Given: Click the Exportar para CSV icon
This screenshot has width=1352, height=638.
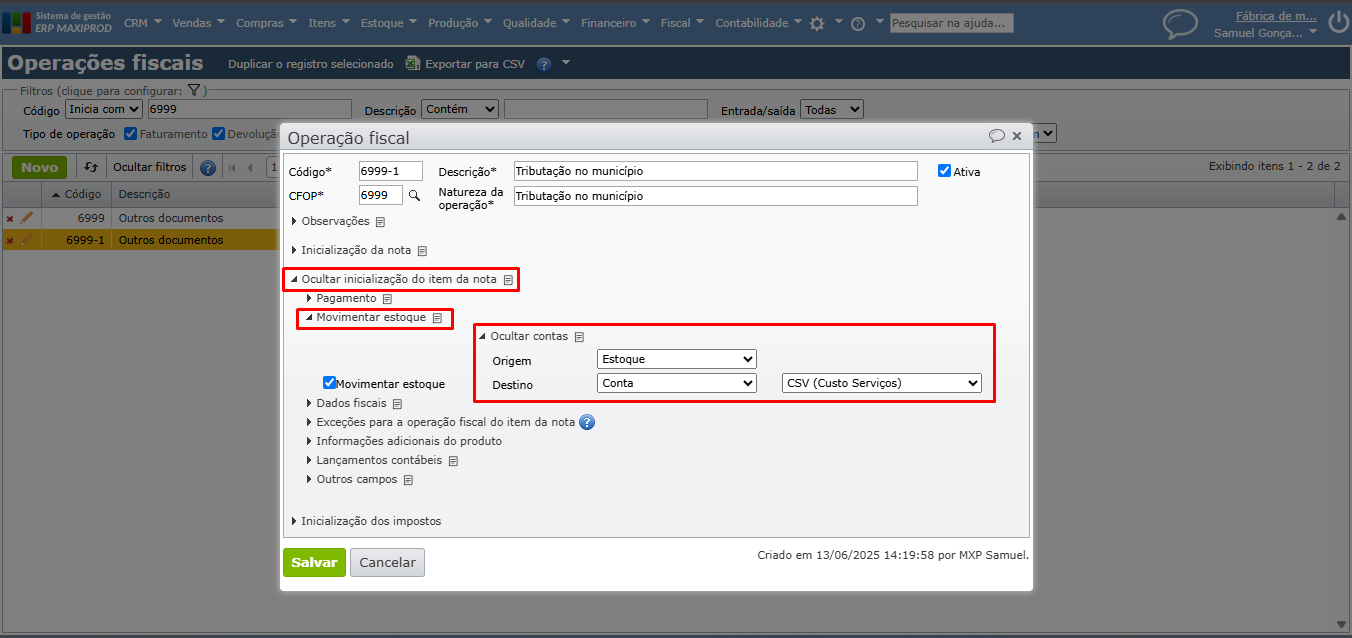Looking at the screenshot, I should (412, 64).
